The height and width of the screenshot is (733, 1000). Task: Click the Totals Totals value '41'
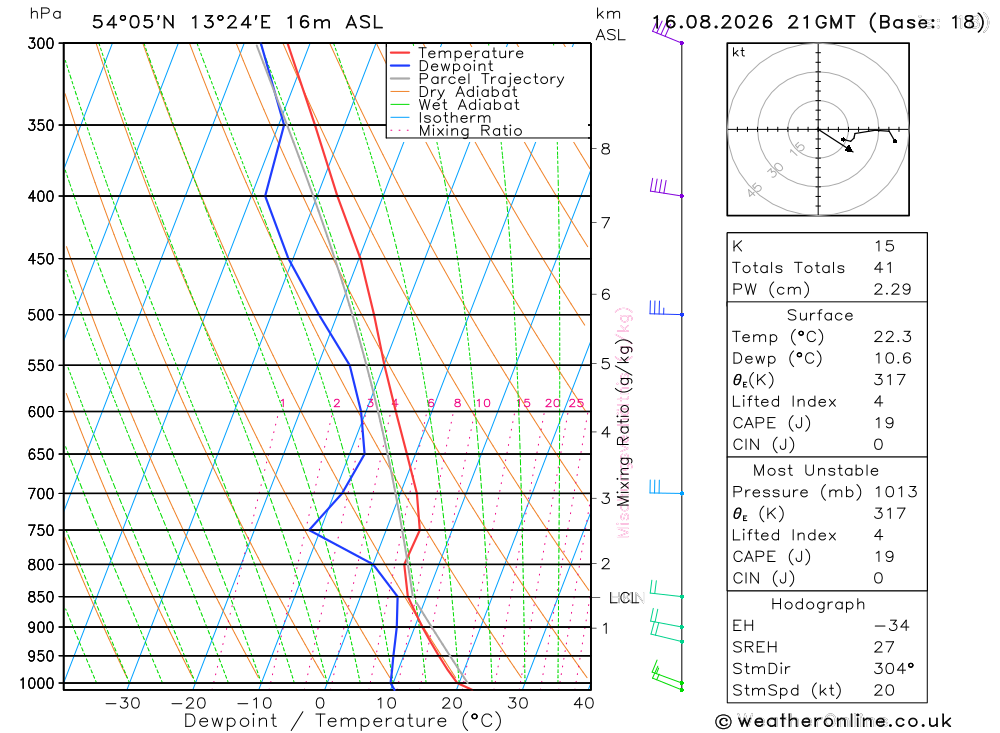pos(883,268)
